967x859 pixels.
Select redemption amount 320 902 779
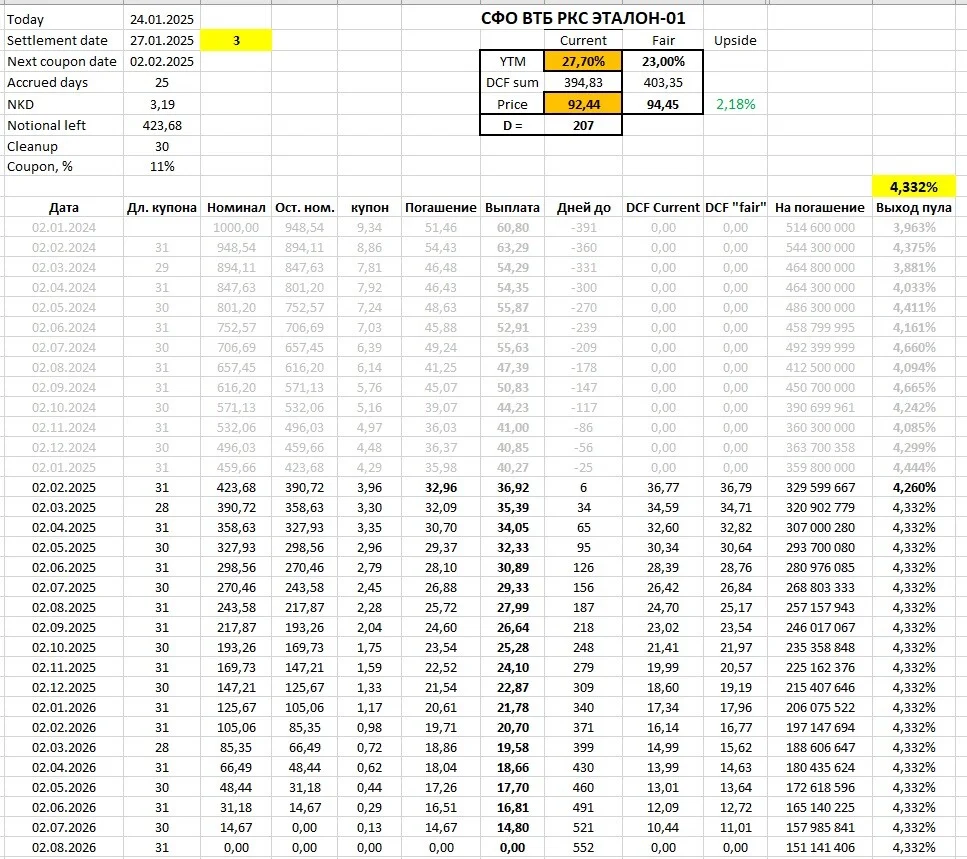(820, 508)
